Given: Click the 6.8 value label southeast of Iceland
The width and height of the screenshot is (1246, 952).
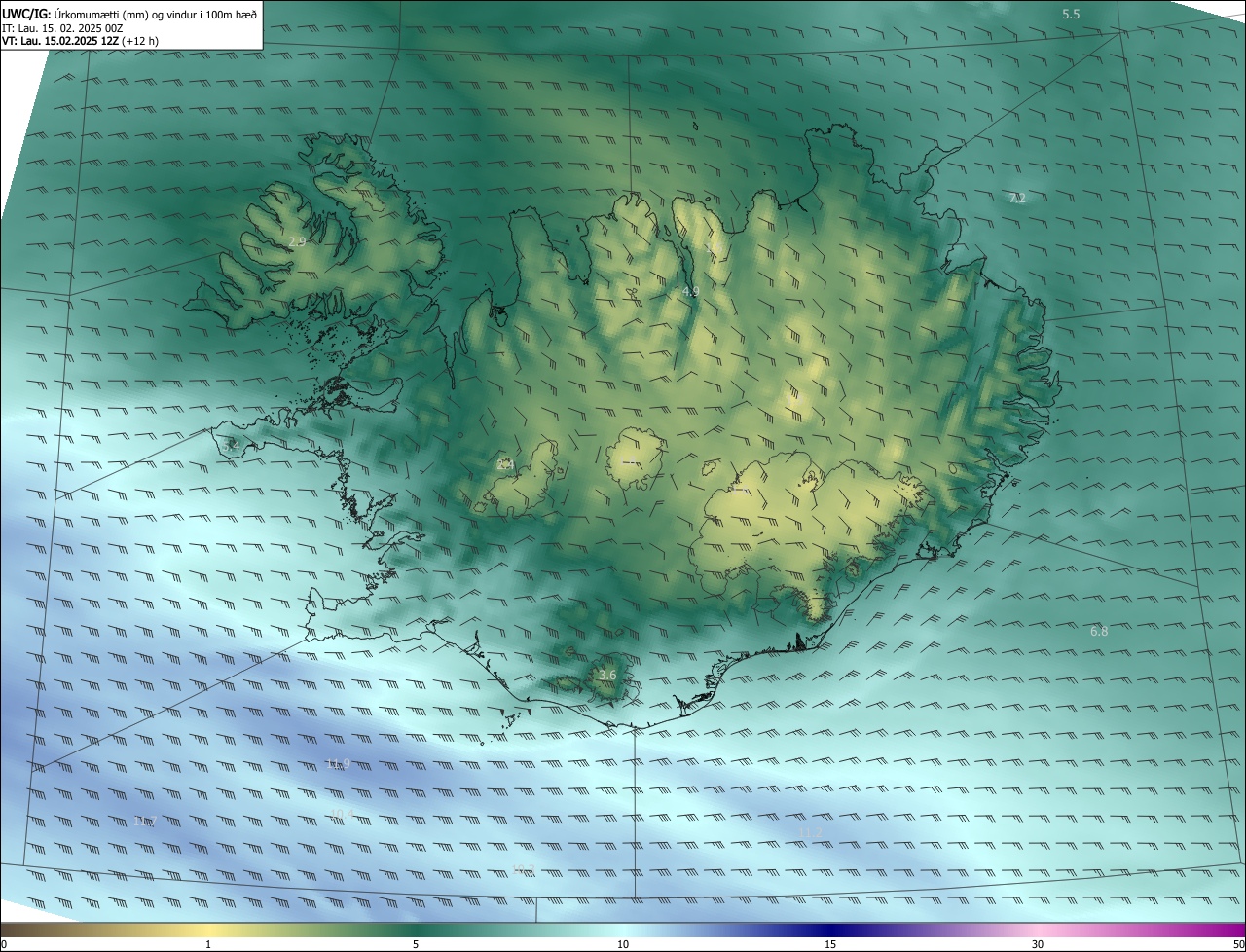Looking at the screenshot, I should click(1099, 631).
